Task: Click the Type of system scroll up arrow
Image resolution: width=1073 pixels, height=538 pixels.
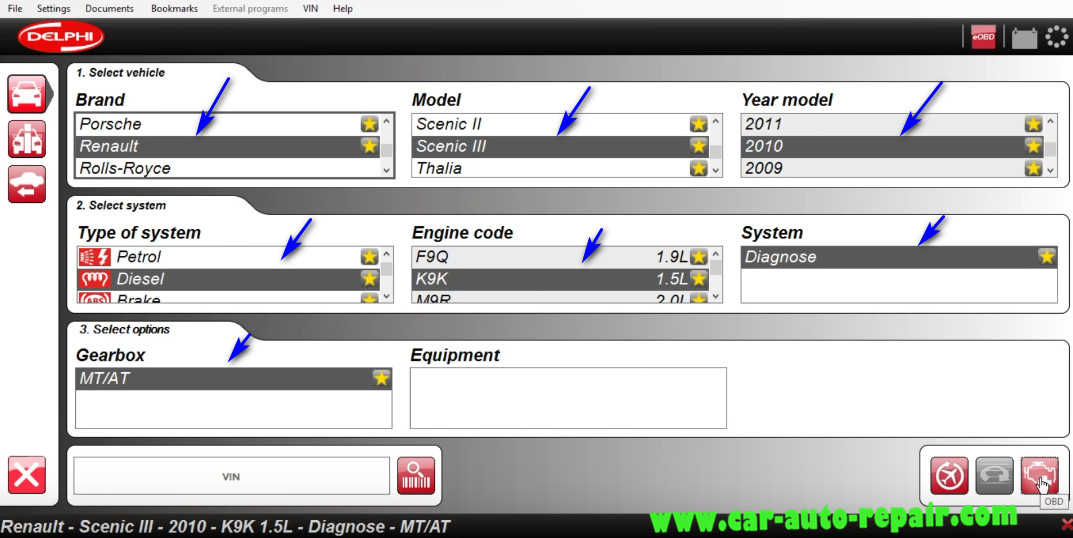Action: click(x=387, y=255)
